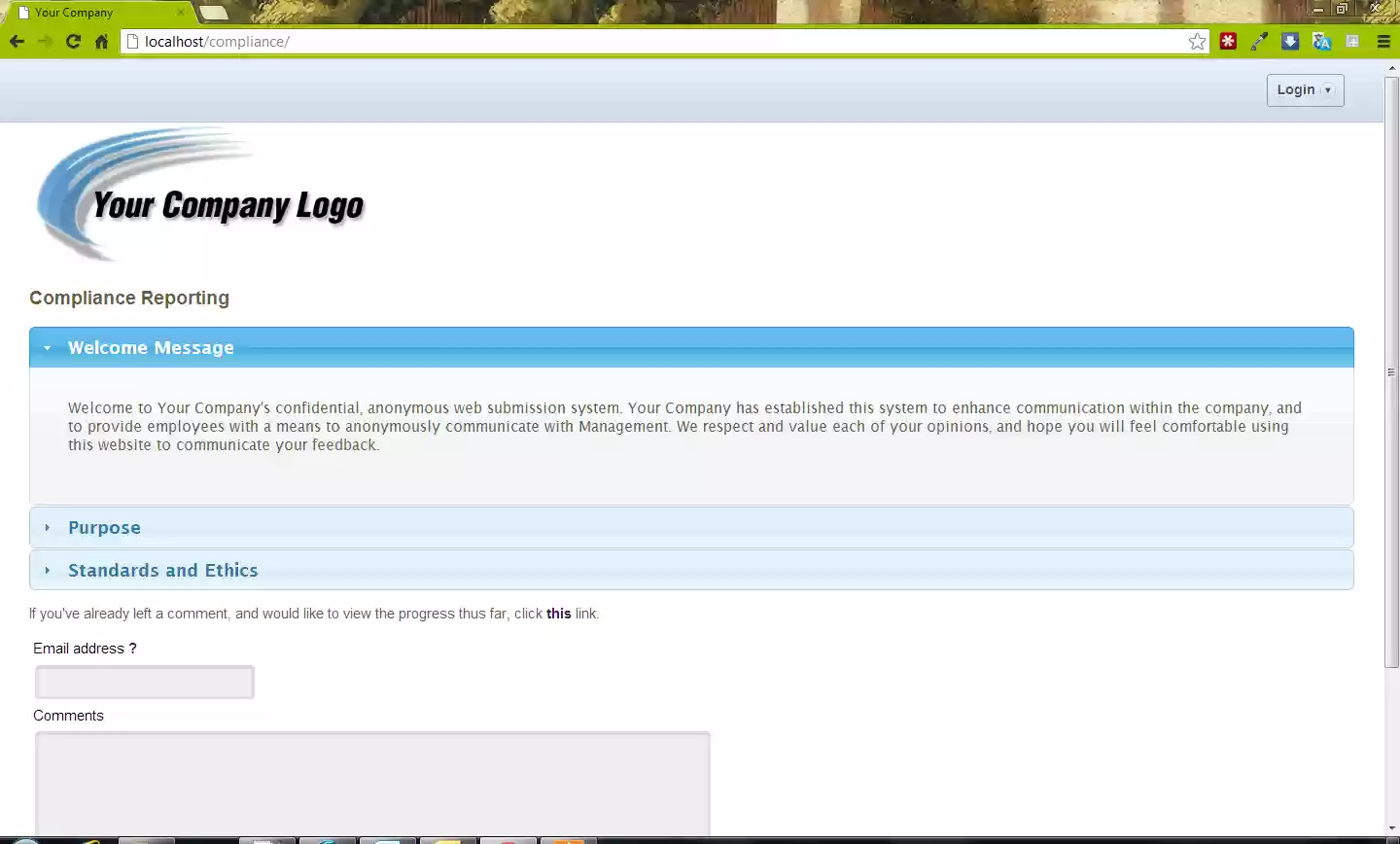1400x844 pixels.
Task: Open the Chrome hamburger menu
Action: tap(1382, 41)
